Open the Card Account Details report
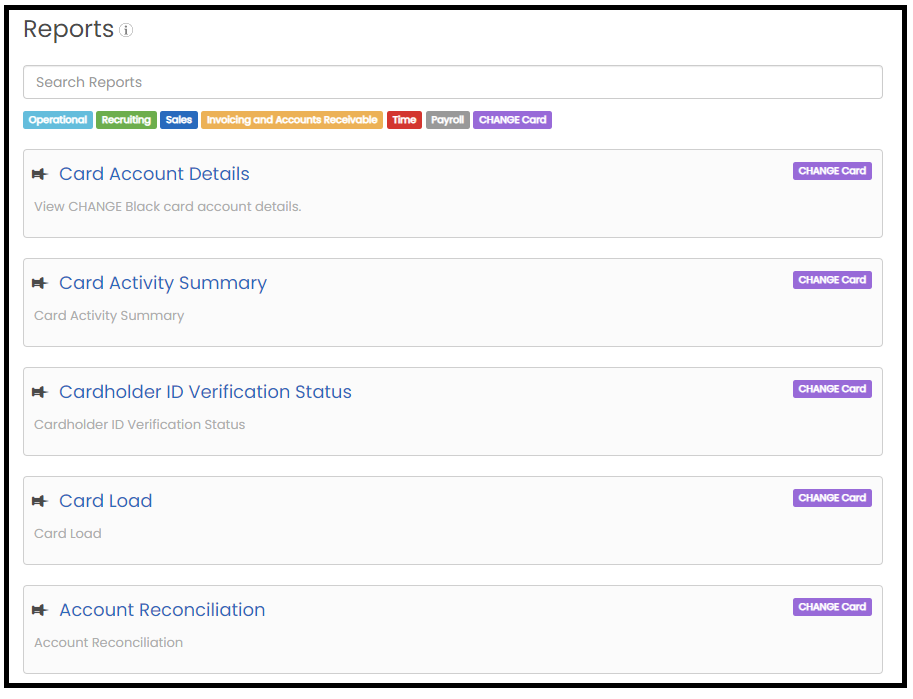The width and height of the screenshot is (913, 699). point(154,174)
